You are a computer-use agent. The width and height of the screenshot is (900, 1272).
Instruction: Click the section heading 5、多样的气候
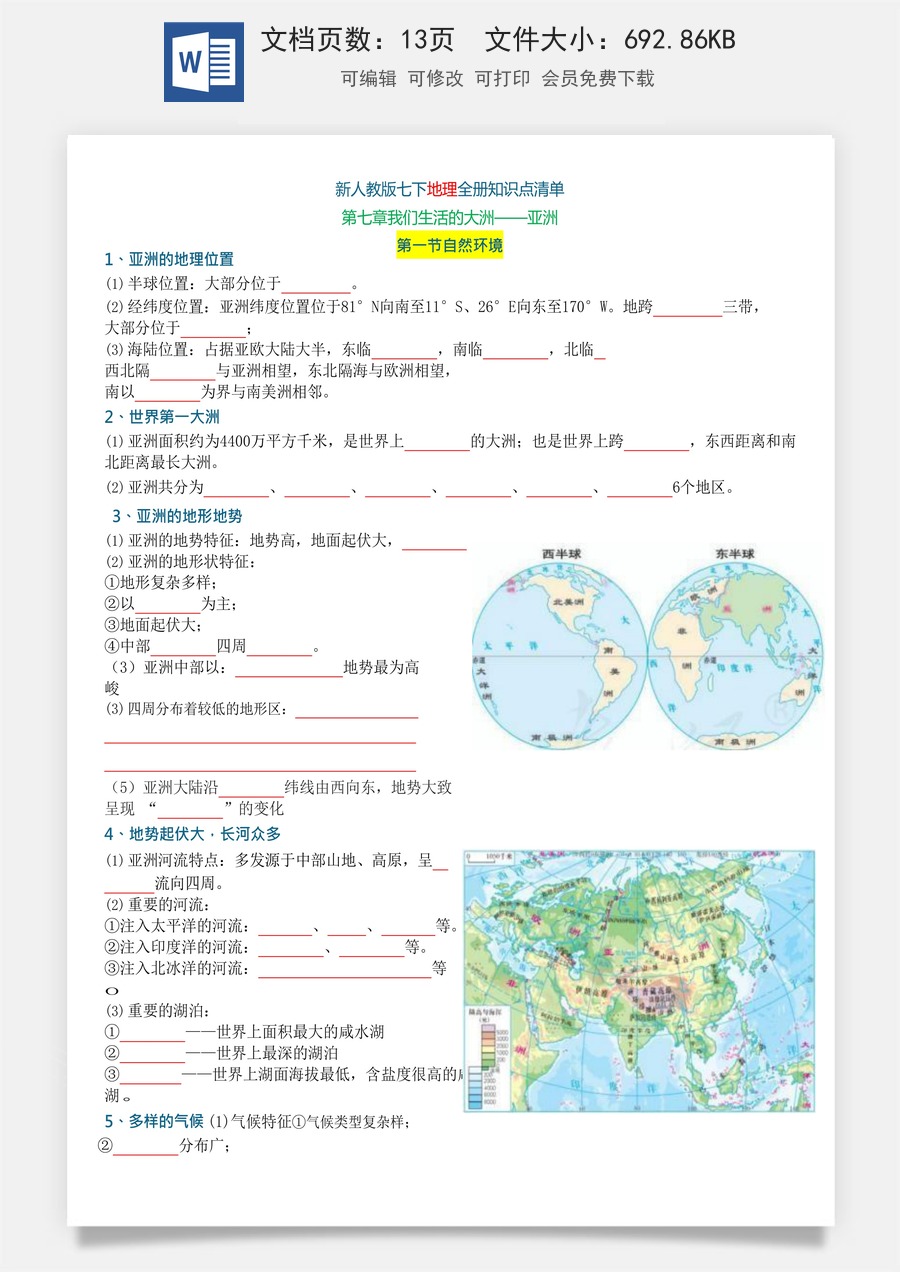coord(154,1121)
